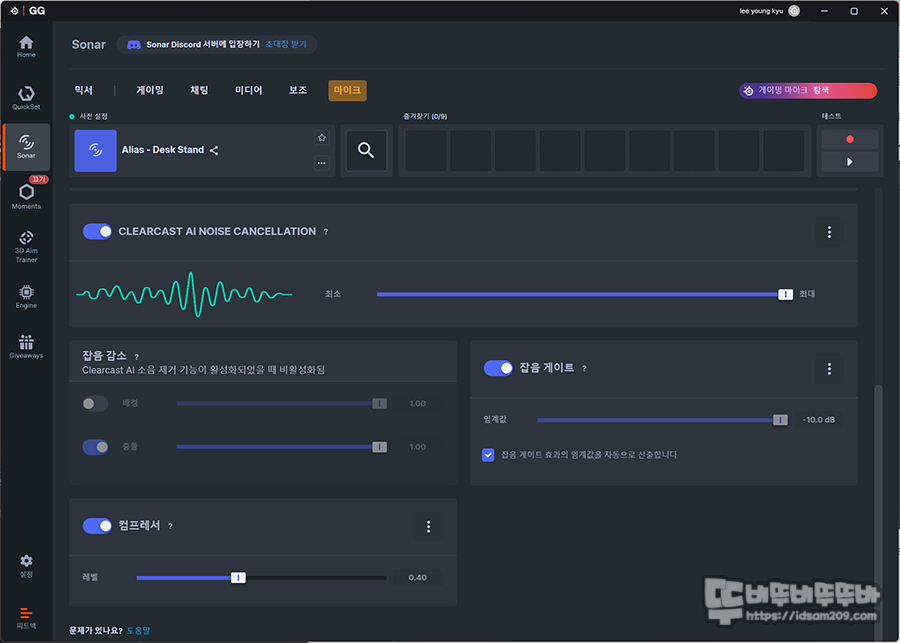Select Sonar in the sidebar
The width and height of the screenshot is (900, 643).
click(x=26, y=147)
